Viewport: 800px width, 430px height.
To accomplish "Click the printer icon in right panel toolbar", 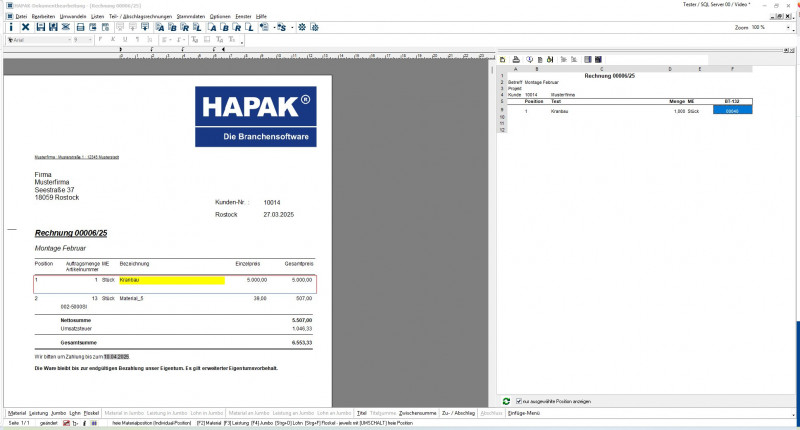I will [x=516, y=60].
